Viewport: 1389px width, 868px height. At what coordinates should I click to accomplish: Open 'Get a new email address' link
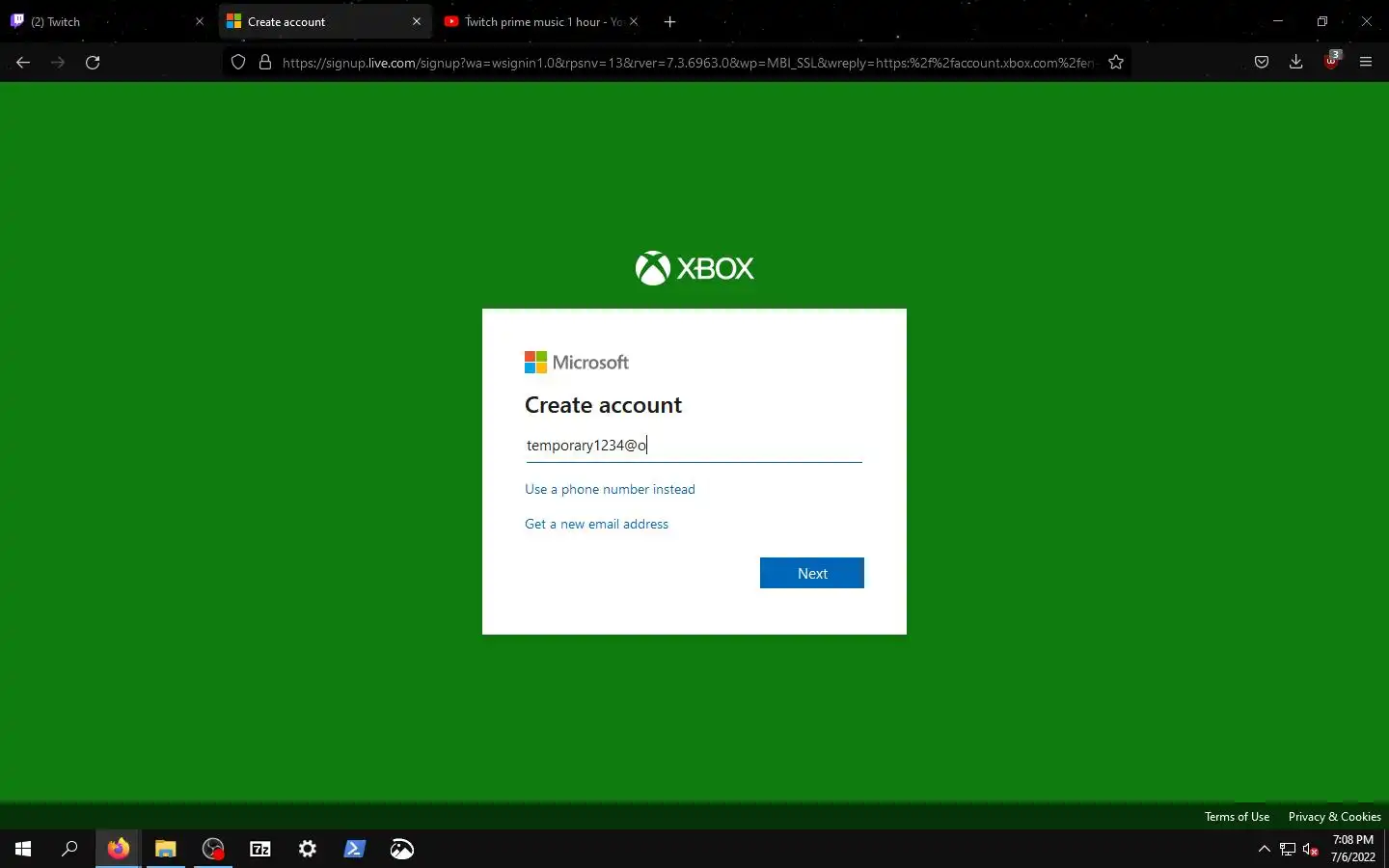pyautogui.click(x=596, y=524)
